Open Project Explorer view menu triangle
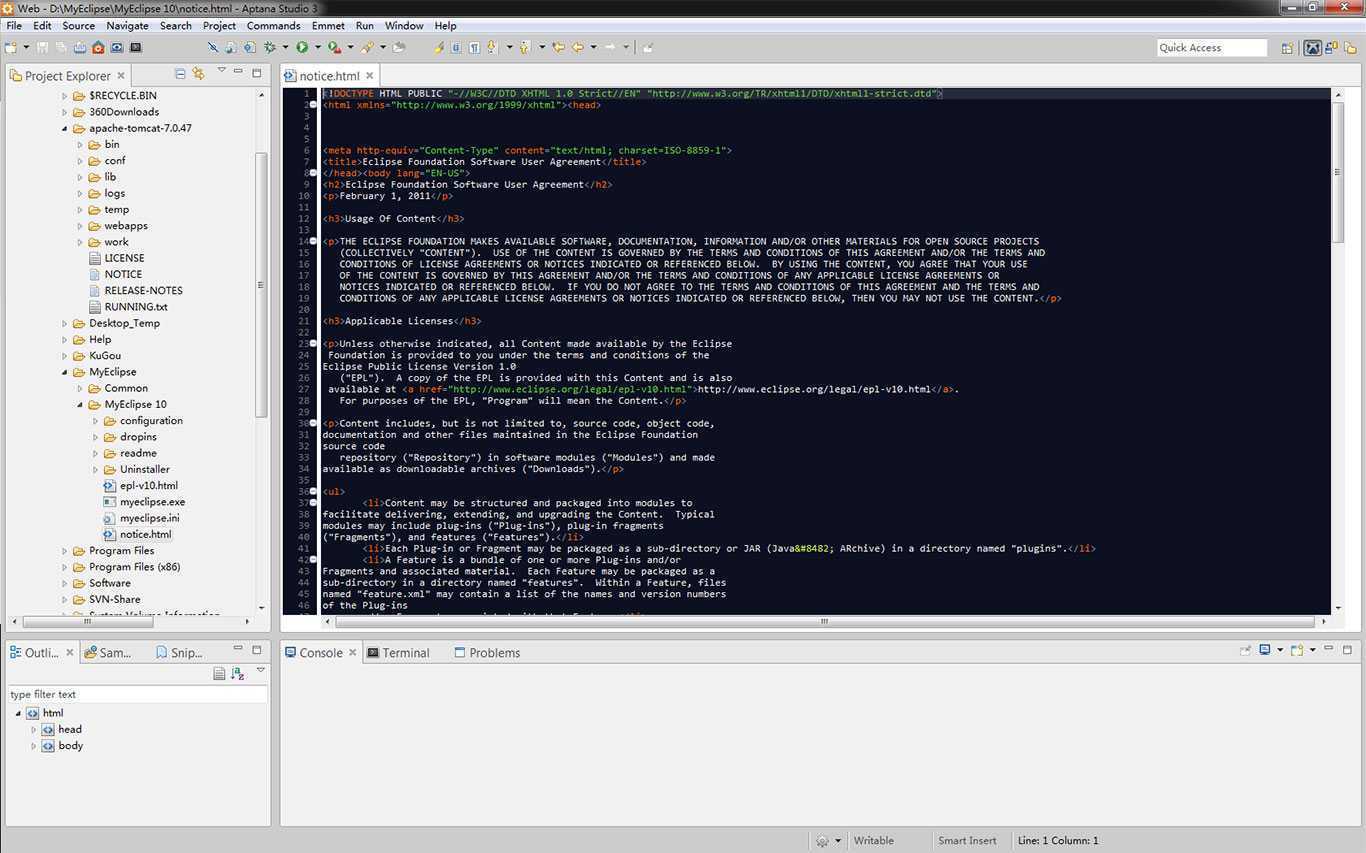This screenshot has width=1366, height=853. coord(221,72)
